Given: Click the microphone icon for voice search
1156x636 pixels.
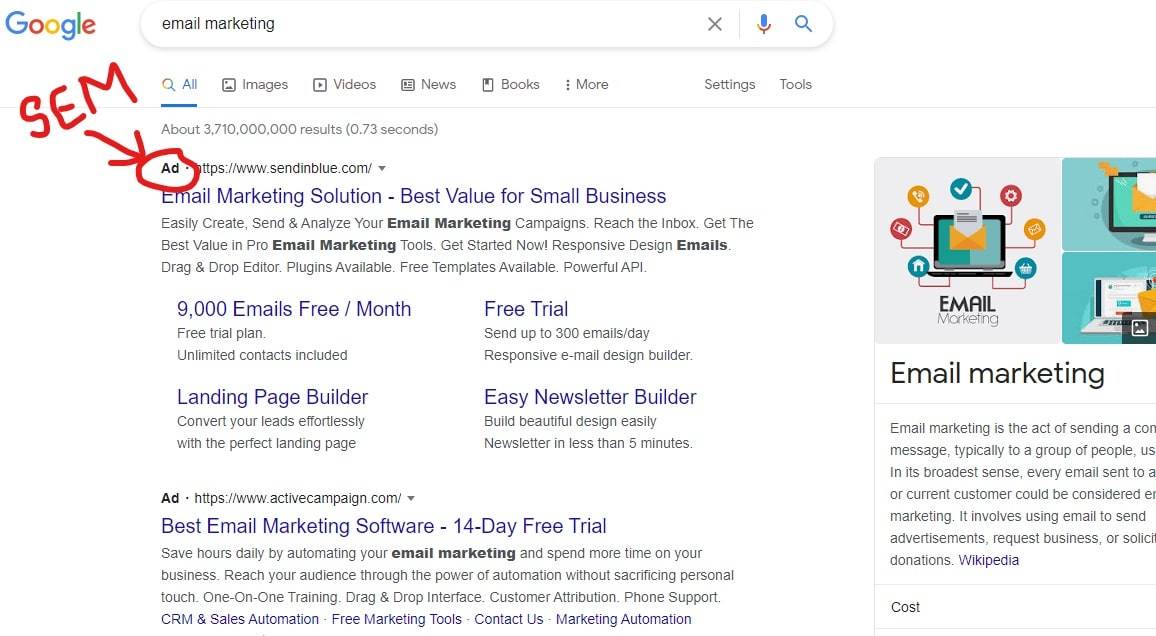Looking at the screenshot, I should pyautogui.click(x=764, y=24).
